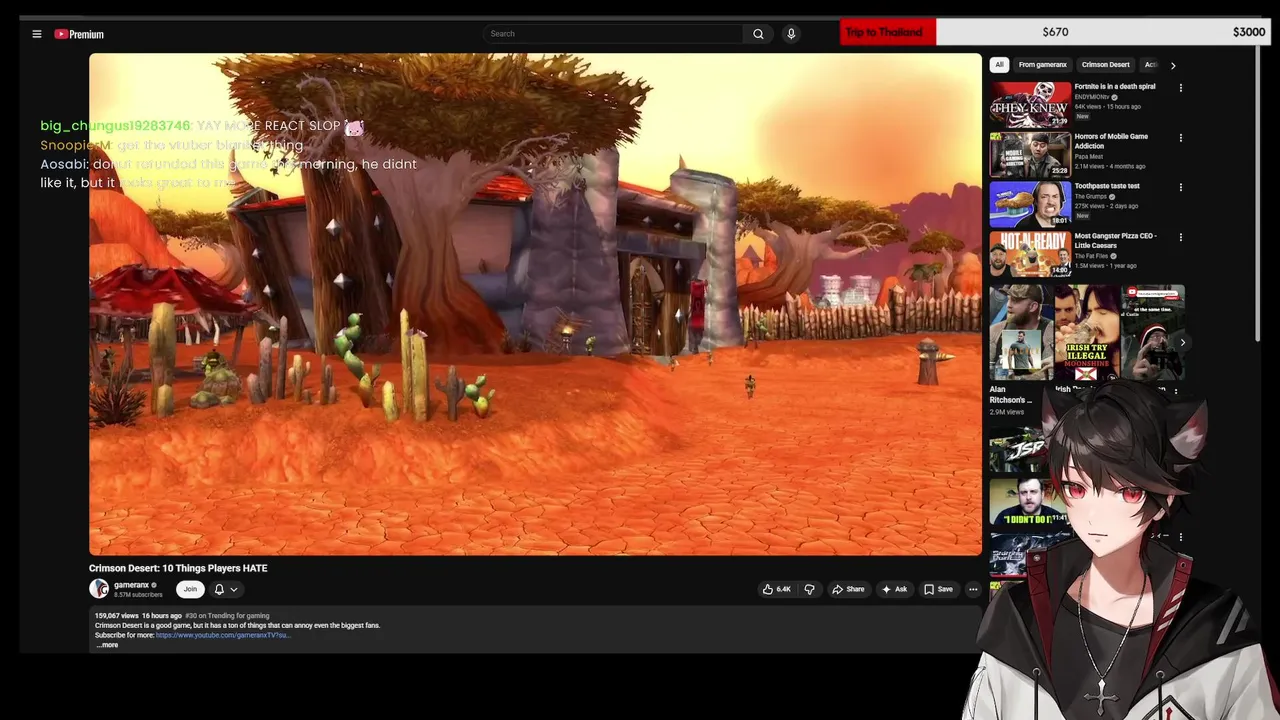The image size is (1280, 720).
Task: Open the gameranxTV subscribe link
Action: click(223, 635)
